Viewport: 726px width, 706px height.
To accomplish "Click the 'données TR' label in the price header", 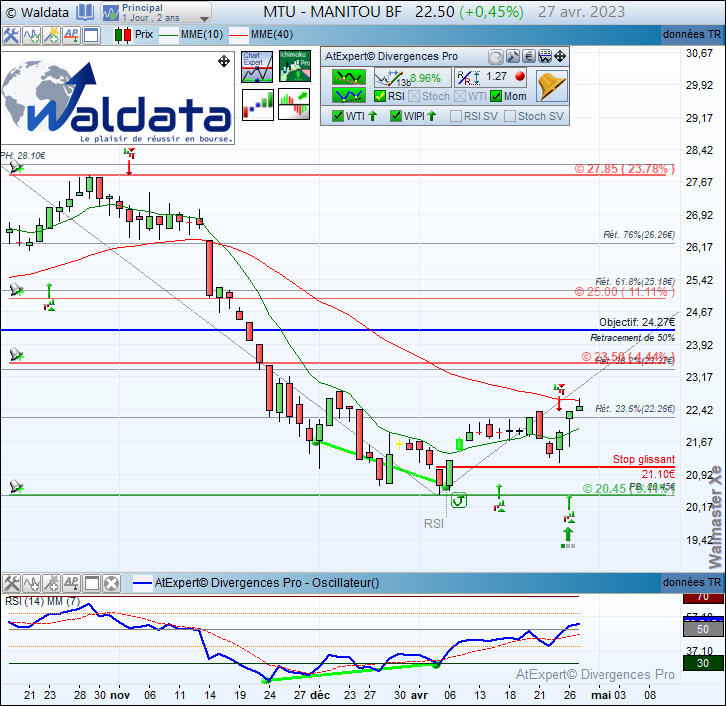I will pos(692,34).
